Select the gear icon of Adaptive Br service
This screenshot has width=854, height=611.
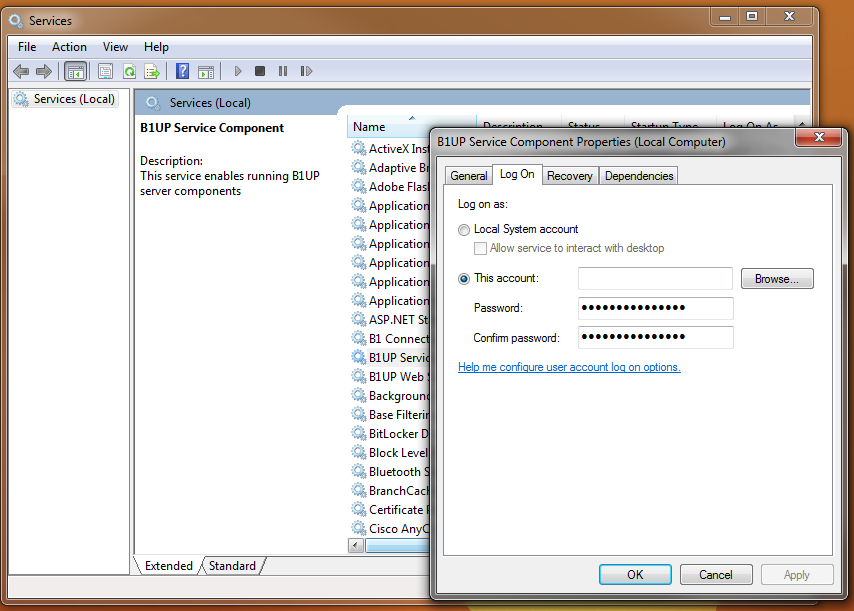(x=358, y=167)
